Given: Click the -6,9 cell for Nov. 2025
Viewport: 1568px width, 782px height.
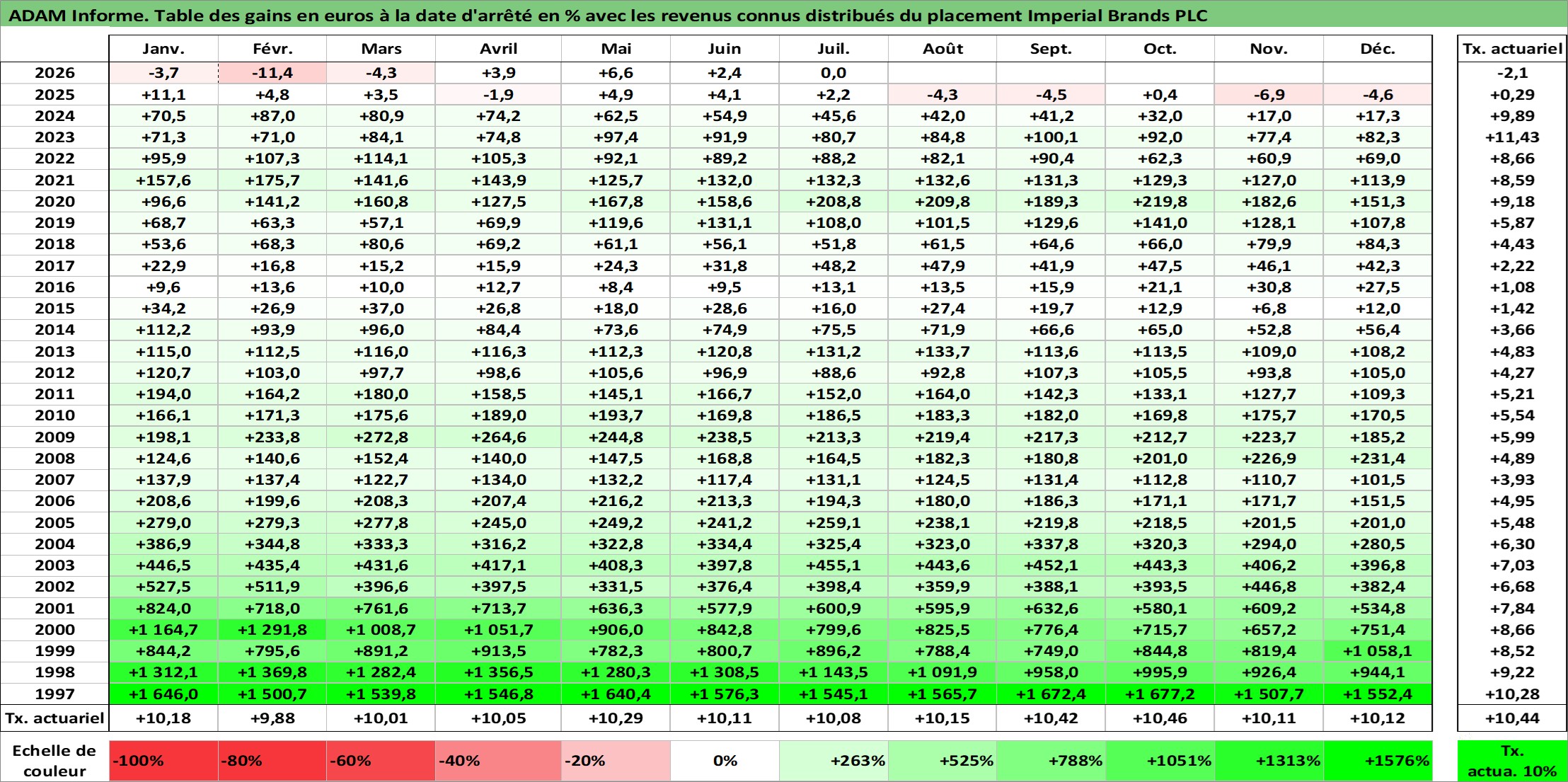Looking at the screenshot, I should pyautogui.click(x=1269, y=95).
